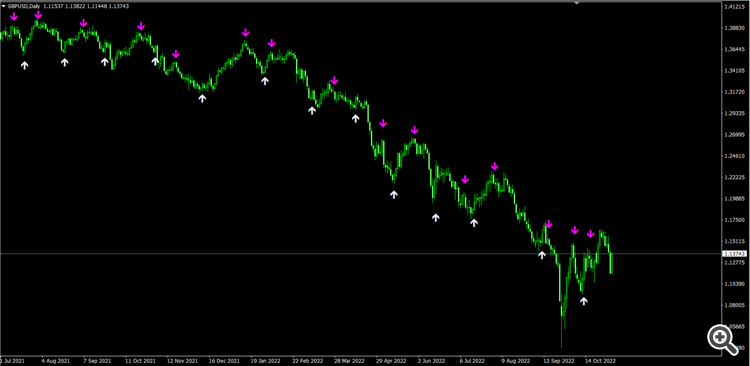Image resolution: width=750 pixels, height=366 pixels.
Task: Click the 12 Sep 2022 date label
Action: point(559,361)
